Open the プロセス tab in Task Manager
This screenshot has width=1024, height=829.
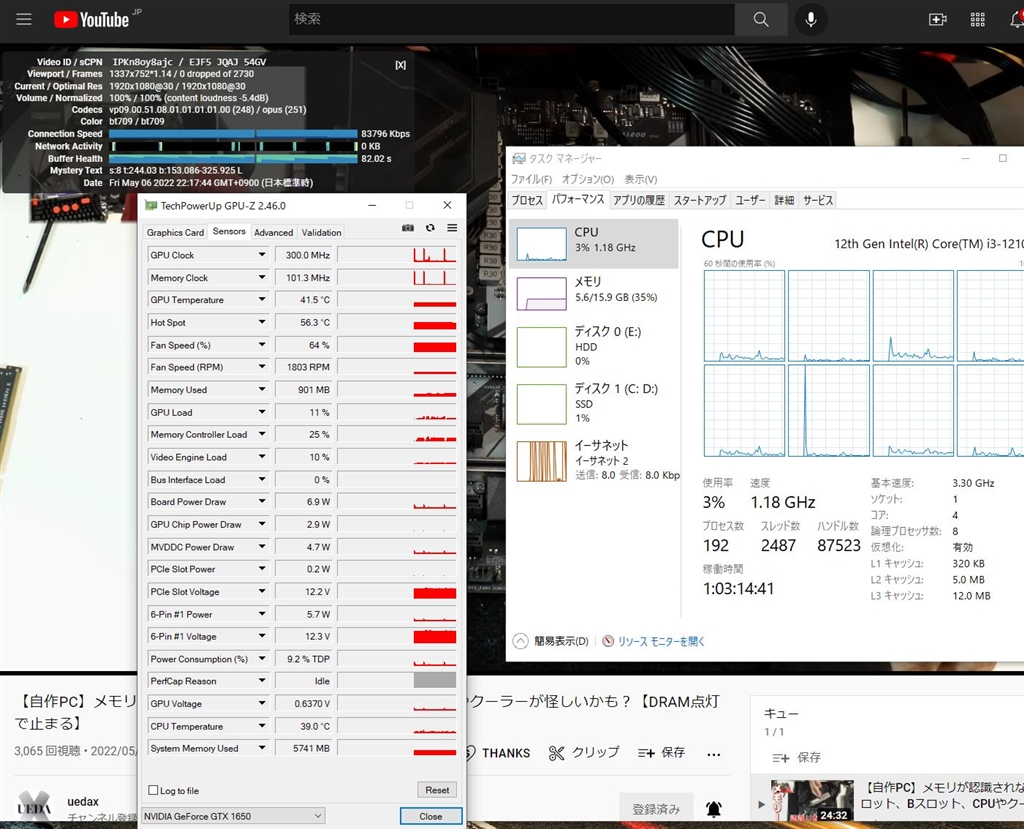click(x=527, y=200)
